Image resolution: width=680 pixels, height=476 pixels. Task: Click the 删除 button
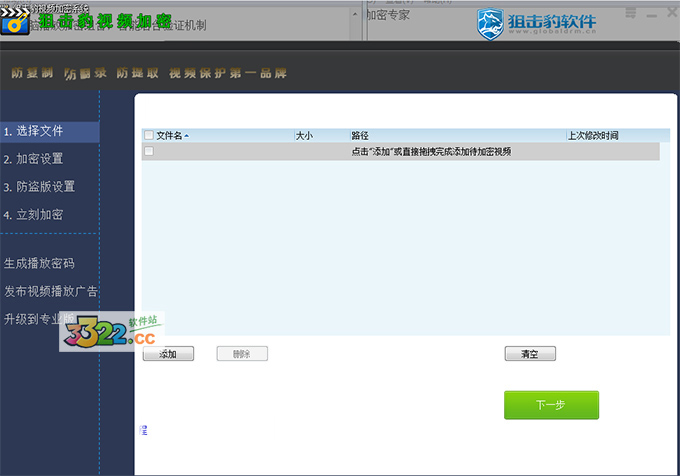pyautogui.click(x=242, y=354)
